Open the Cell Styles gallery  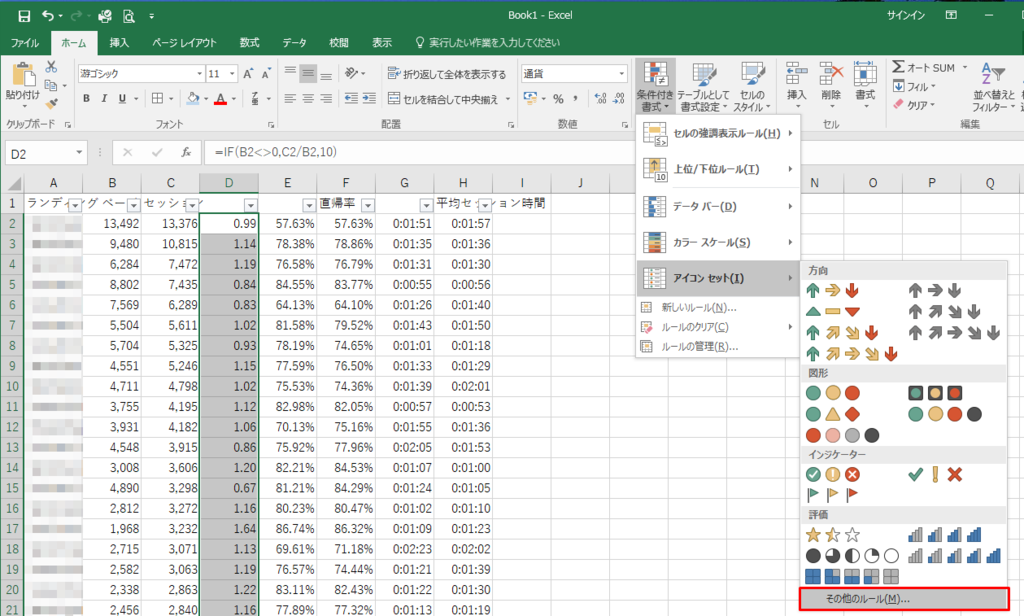point(752,87)
